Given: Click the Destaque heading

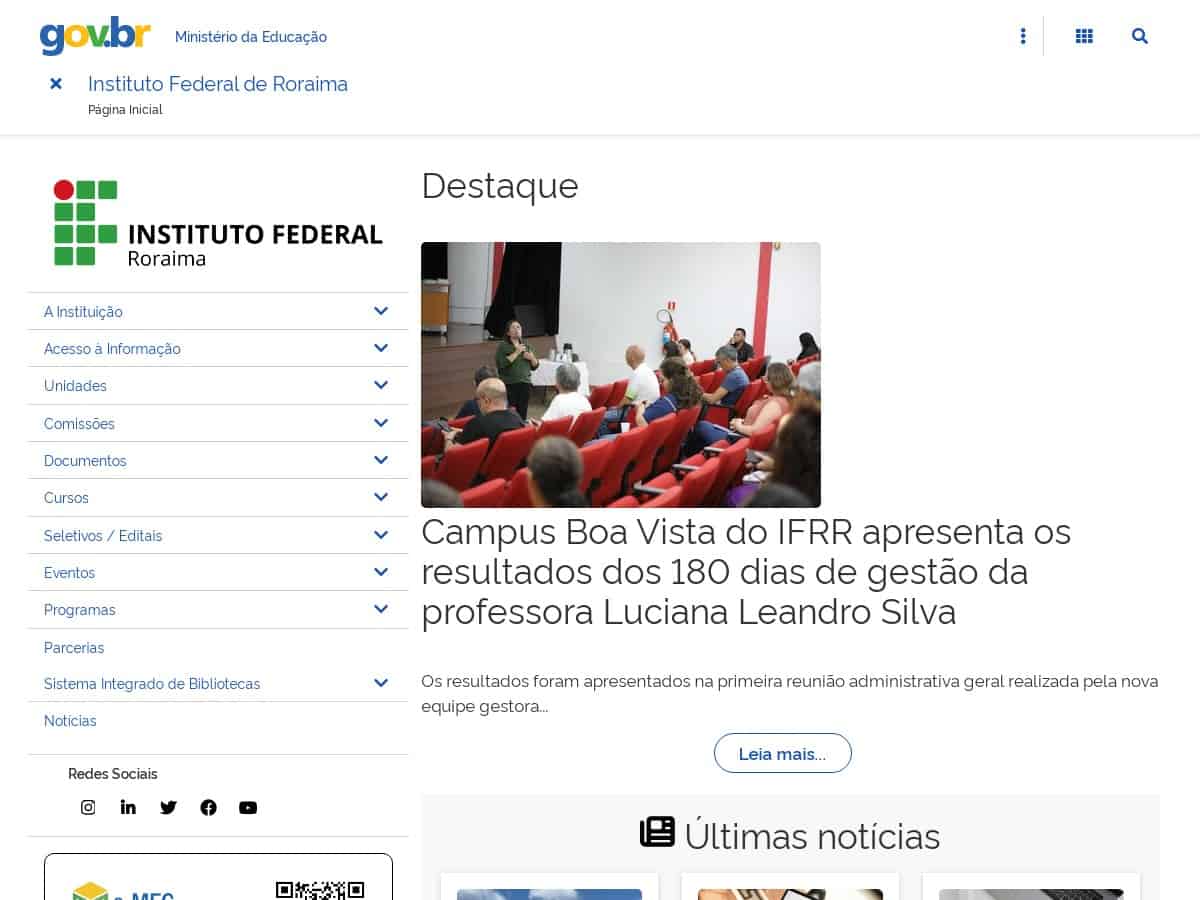Looking at the screenshot, I should coord(500,186).
